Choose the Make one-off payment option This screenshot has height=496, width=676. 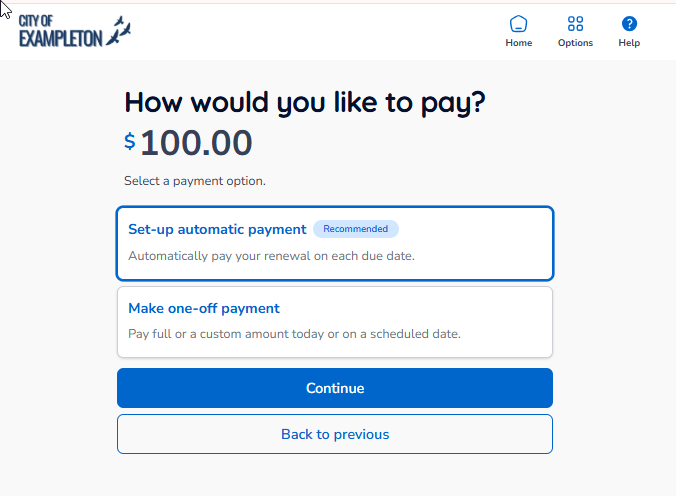(x=334, y=321)
